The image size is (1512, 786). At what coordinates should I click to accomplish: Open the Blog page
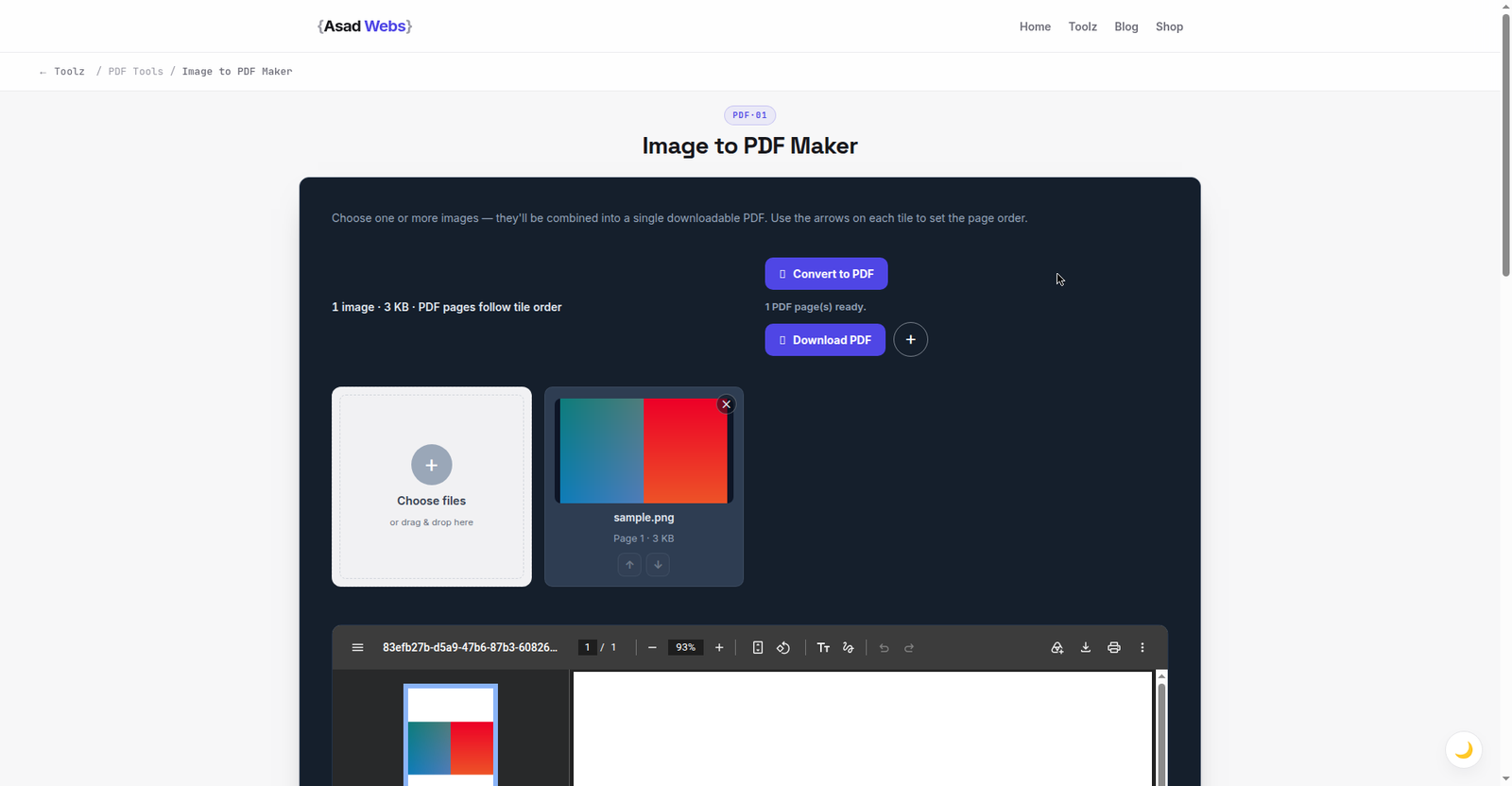(x=1126, y=26)
